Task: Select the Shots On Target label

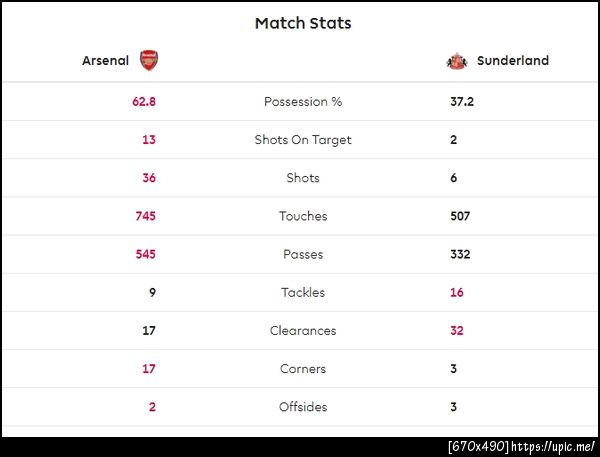Action: (x=303, y=140)
